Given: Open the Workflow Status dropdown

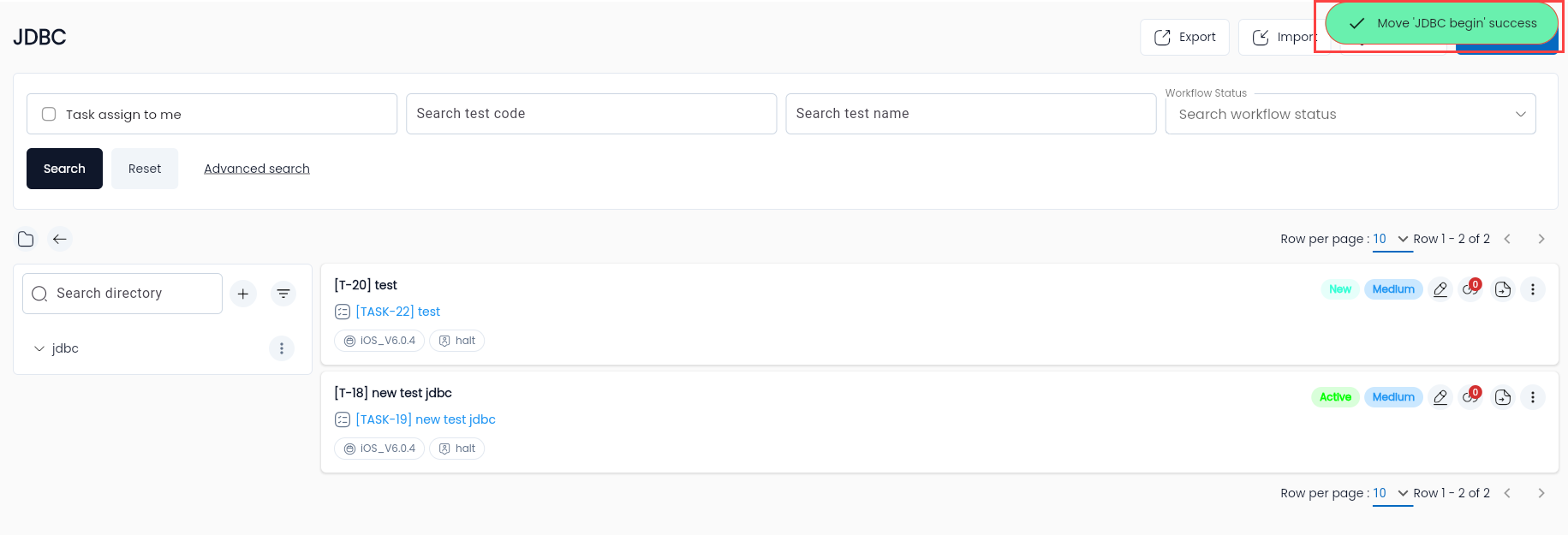Looking at the screenshot, I should tap(1350, 114).
